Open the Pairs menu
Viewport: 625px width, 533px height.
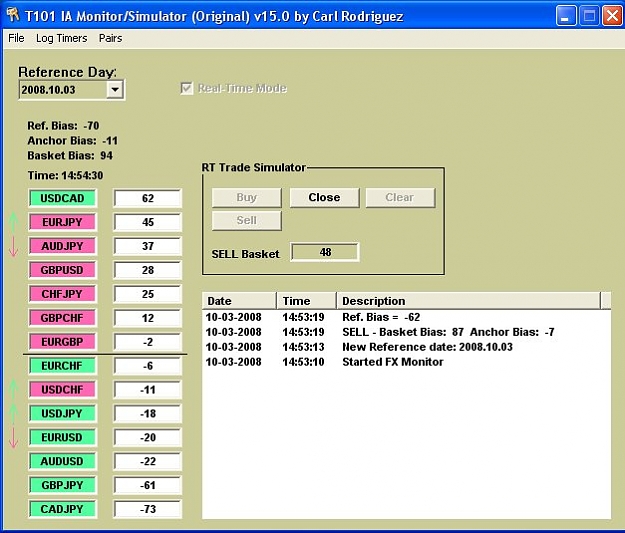(110, 38)
